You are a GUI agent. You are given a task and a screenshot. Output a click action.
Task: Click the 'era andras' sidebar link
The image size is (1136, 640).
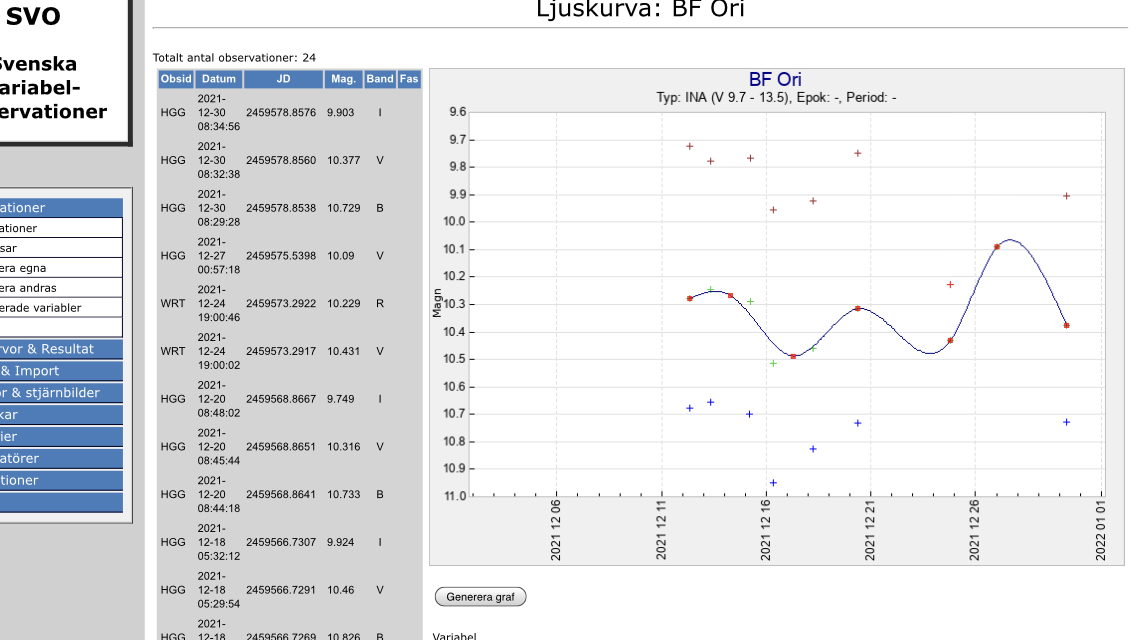pos(60,288)
